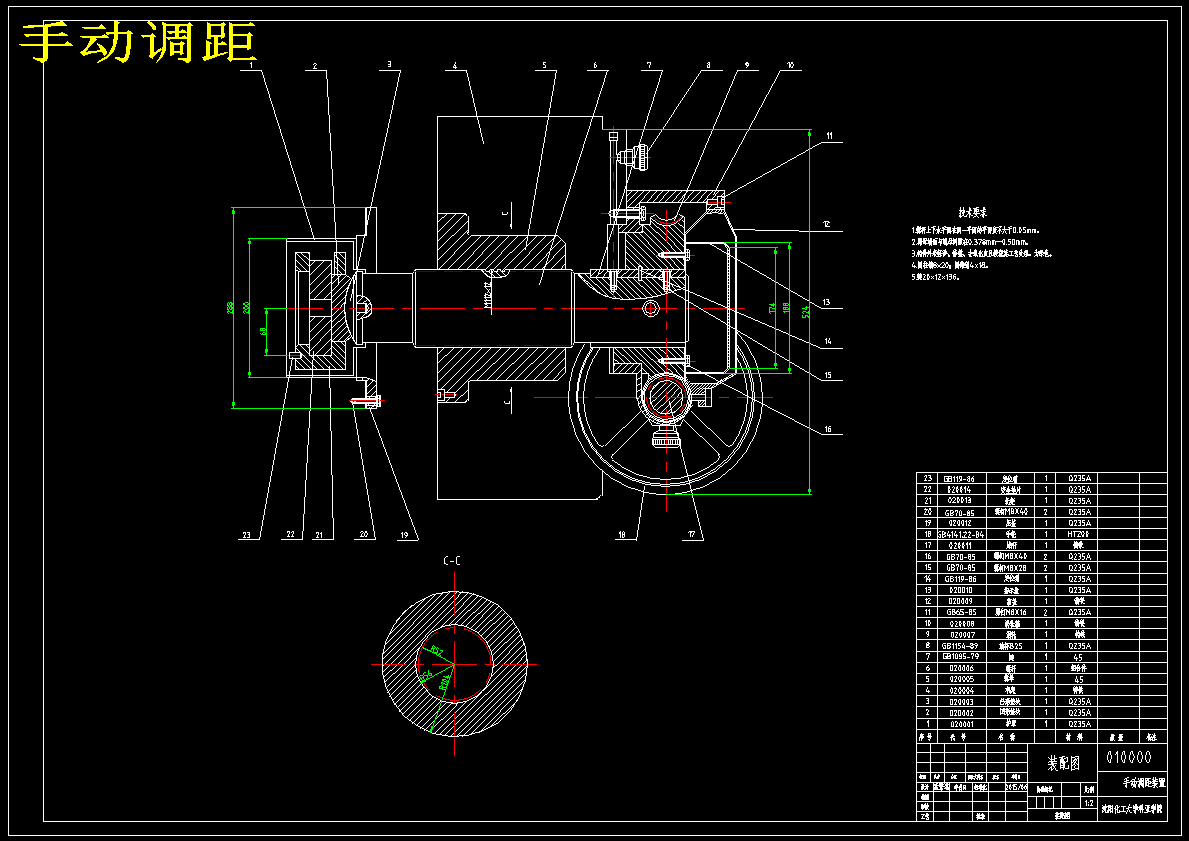Click part code 020005 in parts list
Viewport: 1189px width, 841px height.
click(x=961, y=679)
